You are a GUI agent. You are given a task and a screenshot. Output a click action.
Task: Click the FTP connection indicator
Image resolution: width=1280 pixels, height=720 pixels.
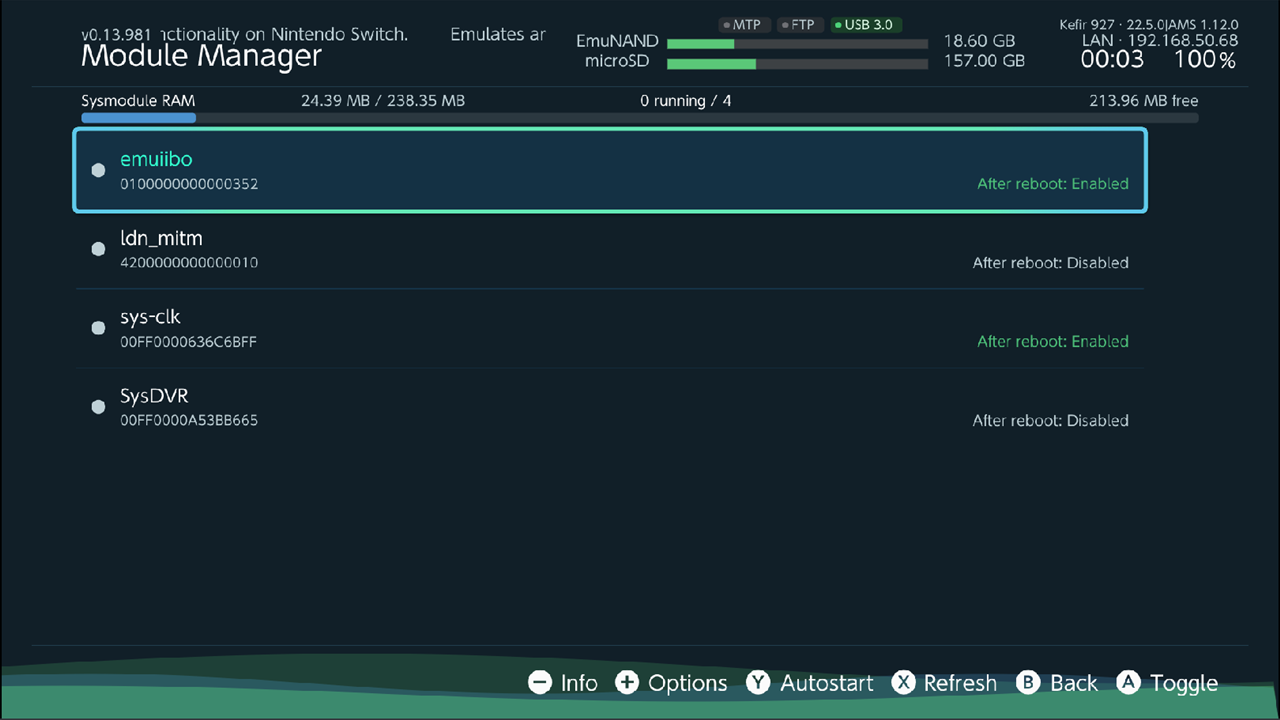pos(799,25)
